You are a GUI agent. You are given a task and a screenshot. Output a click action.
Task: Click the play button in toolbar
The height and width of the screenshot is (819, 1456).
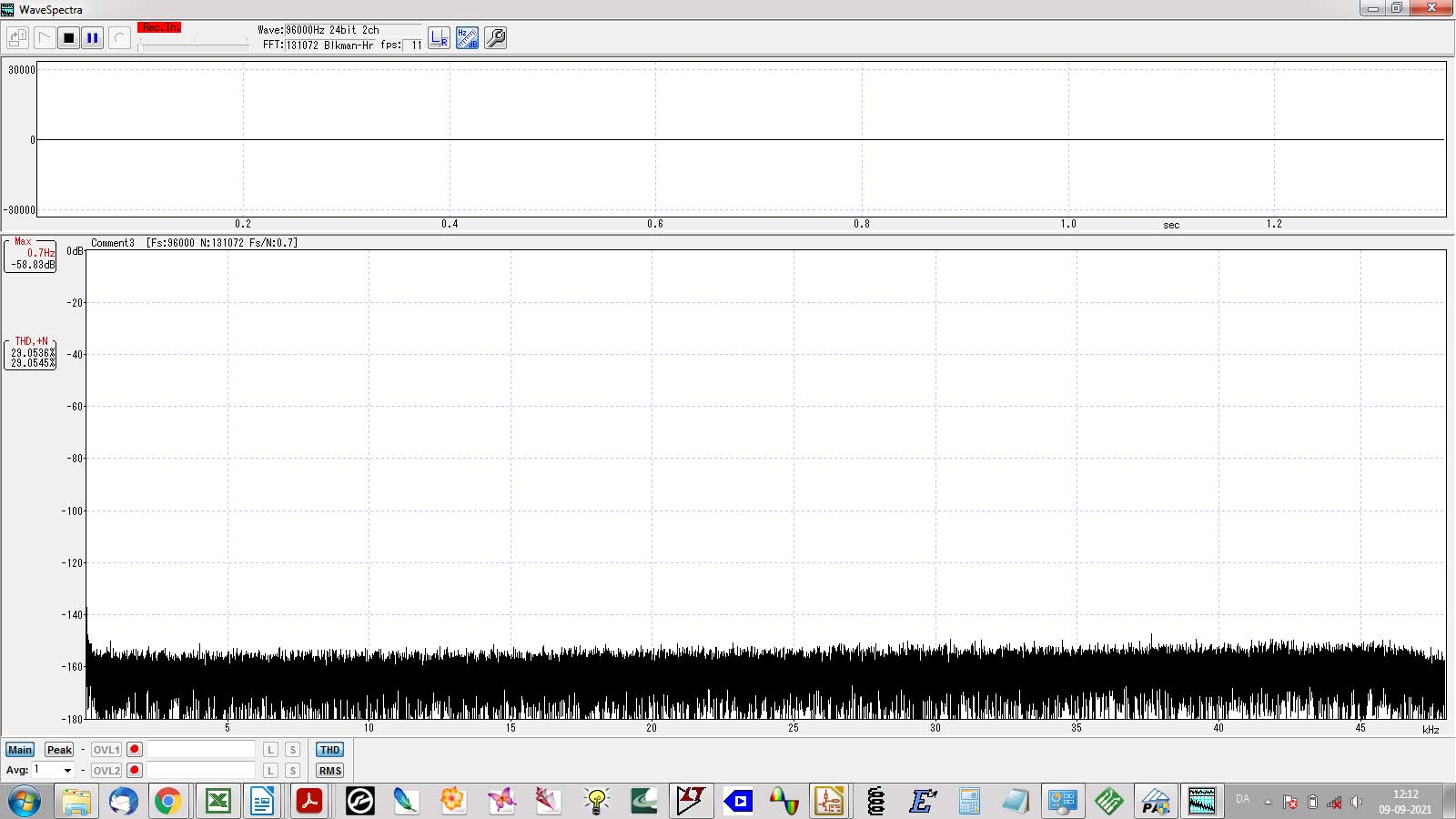click(44, 38)
